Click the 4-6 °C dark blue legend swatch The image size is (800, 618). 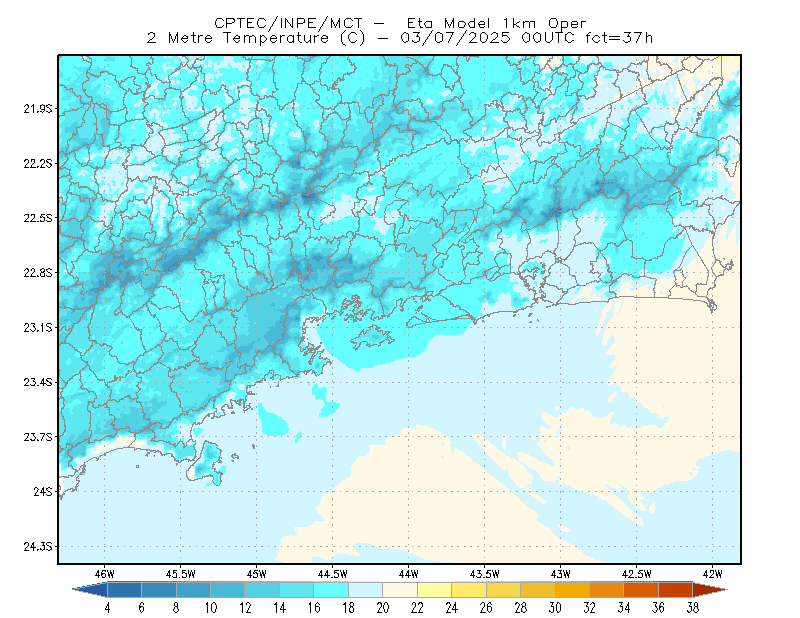tap(124, 590)
